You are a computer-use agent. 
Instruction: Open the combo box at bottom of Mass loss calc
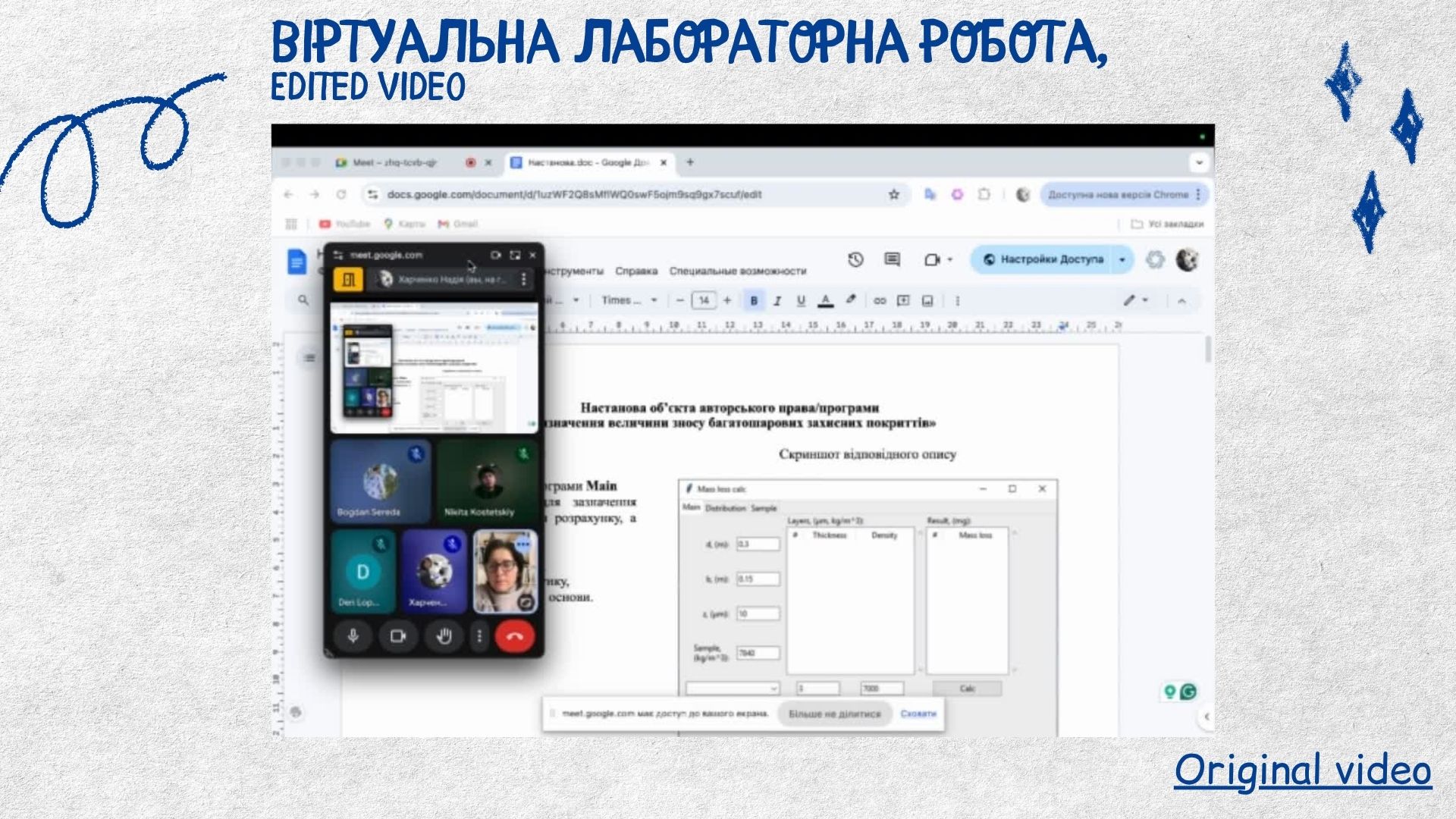point(733,689)
